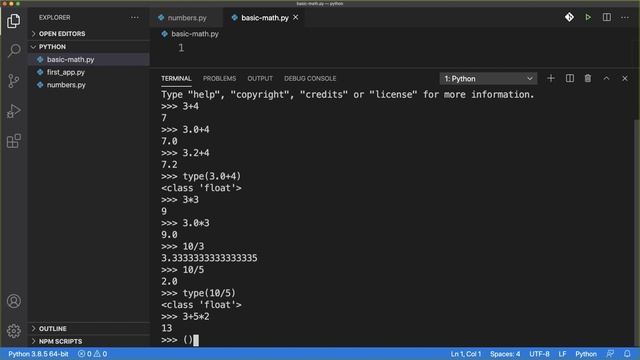
Task: Open first_app.py in the file tree
Action: (89, 72)
